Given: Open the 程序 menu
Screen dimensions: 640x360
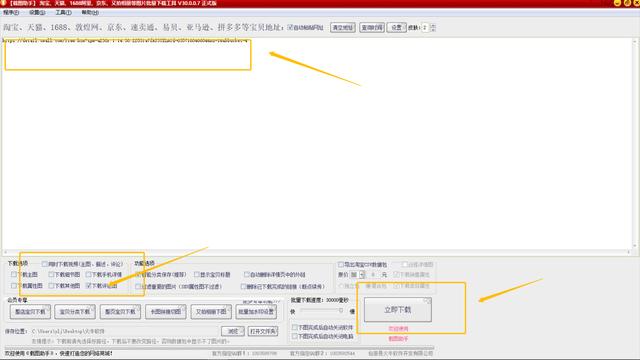Looking at the screenshot, I should pos(11,13).
